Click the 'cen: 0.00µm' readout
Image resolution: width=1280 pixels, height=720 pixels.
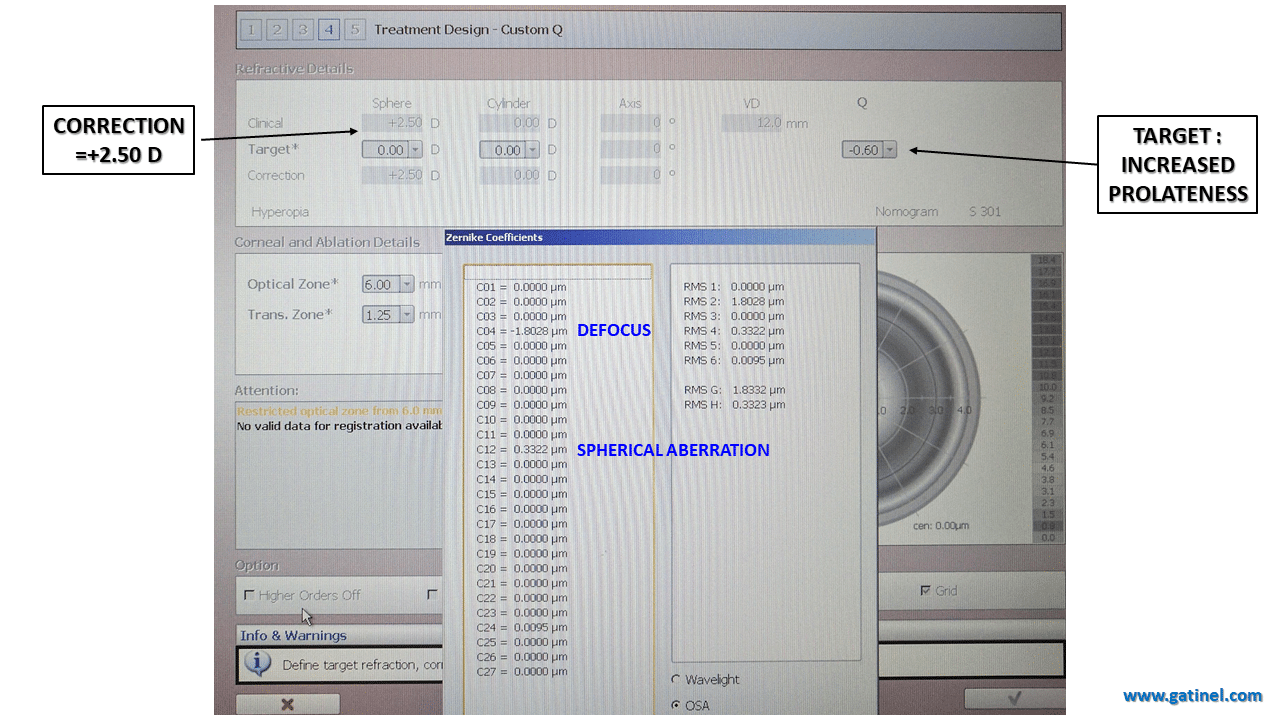pos(941,526)
